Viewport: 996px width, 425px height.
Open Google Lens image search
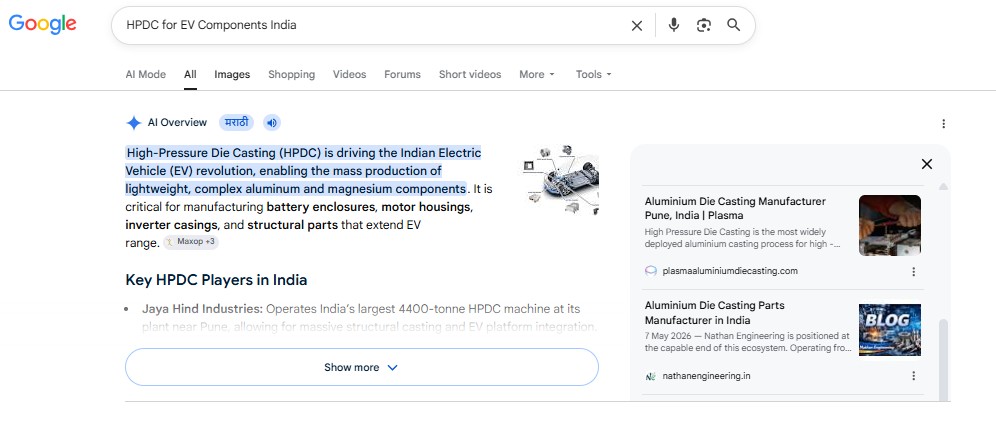click(x=703, y=25)
